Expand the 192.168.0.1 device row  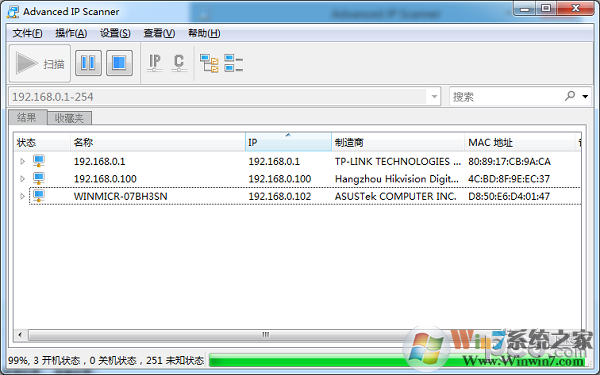22,161
